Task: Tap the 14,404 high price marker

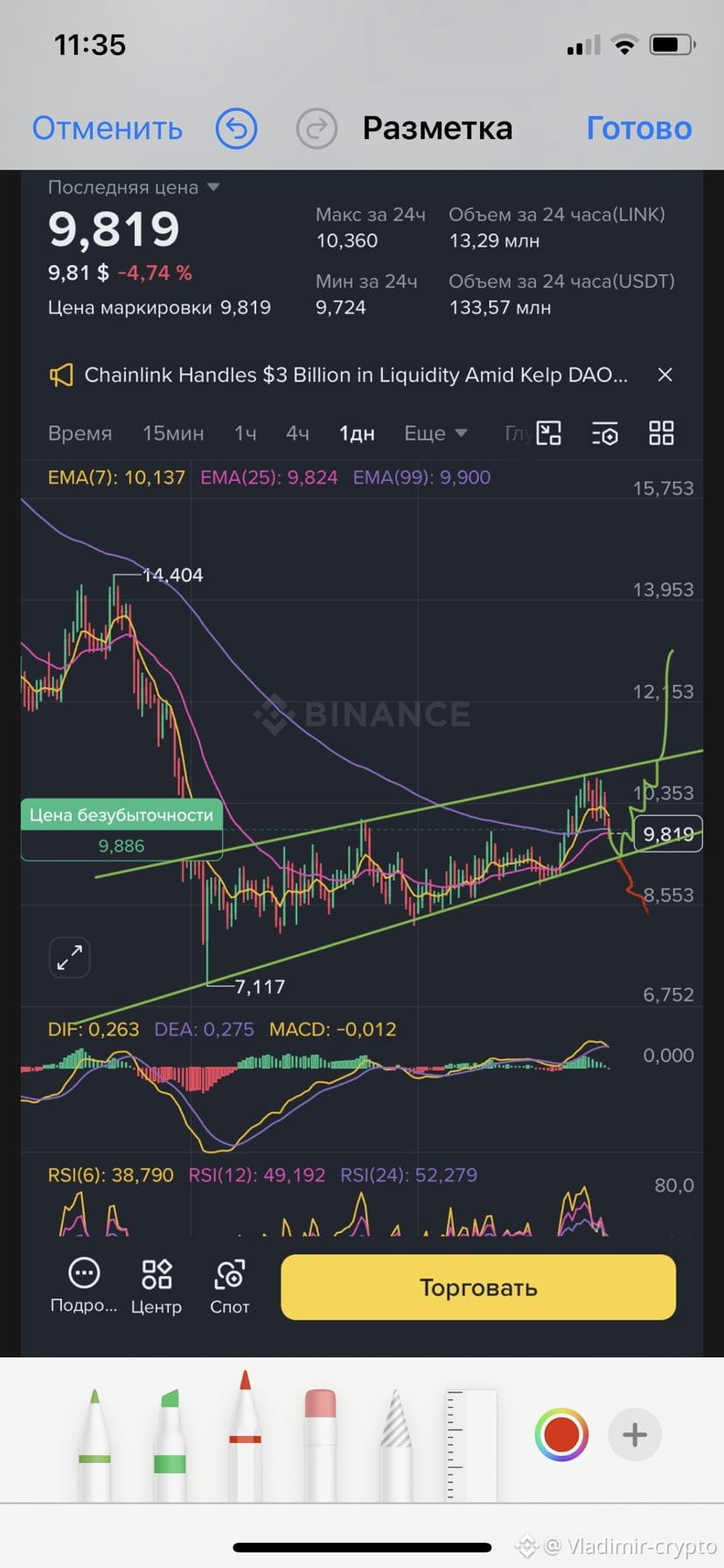Action: point(172,575)
